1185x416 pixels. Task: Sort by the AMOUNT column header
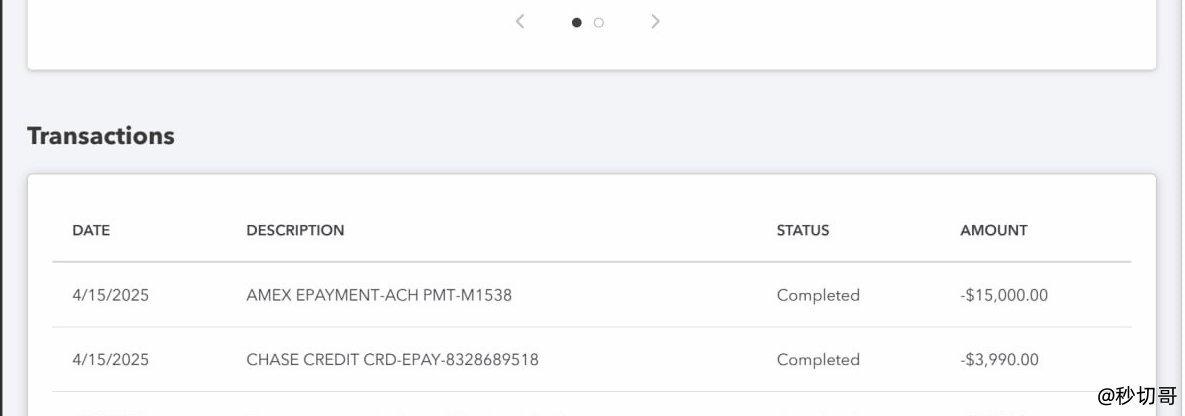click(994, 230)
